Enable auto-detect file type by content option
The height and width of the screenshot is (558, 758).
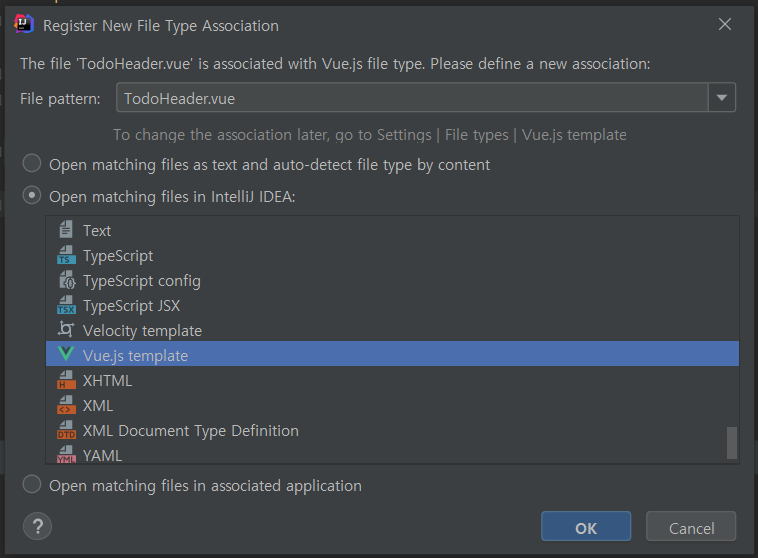(32, 163)
